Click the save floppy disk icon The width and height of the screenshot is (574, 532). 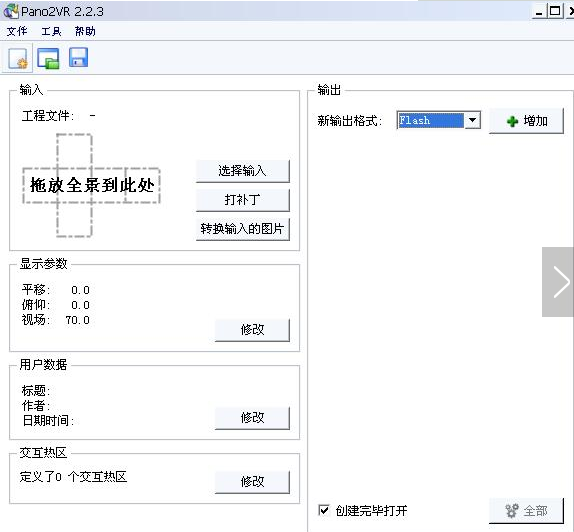coord(78,57)
